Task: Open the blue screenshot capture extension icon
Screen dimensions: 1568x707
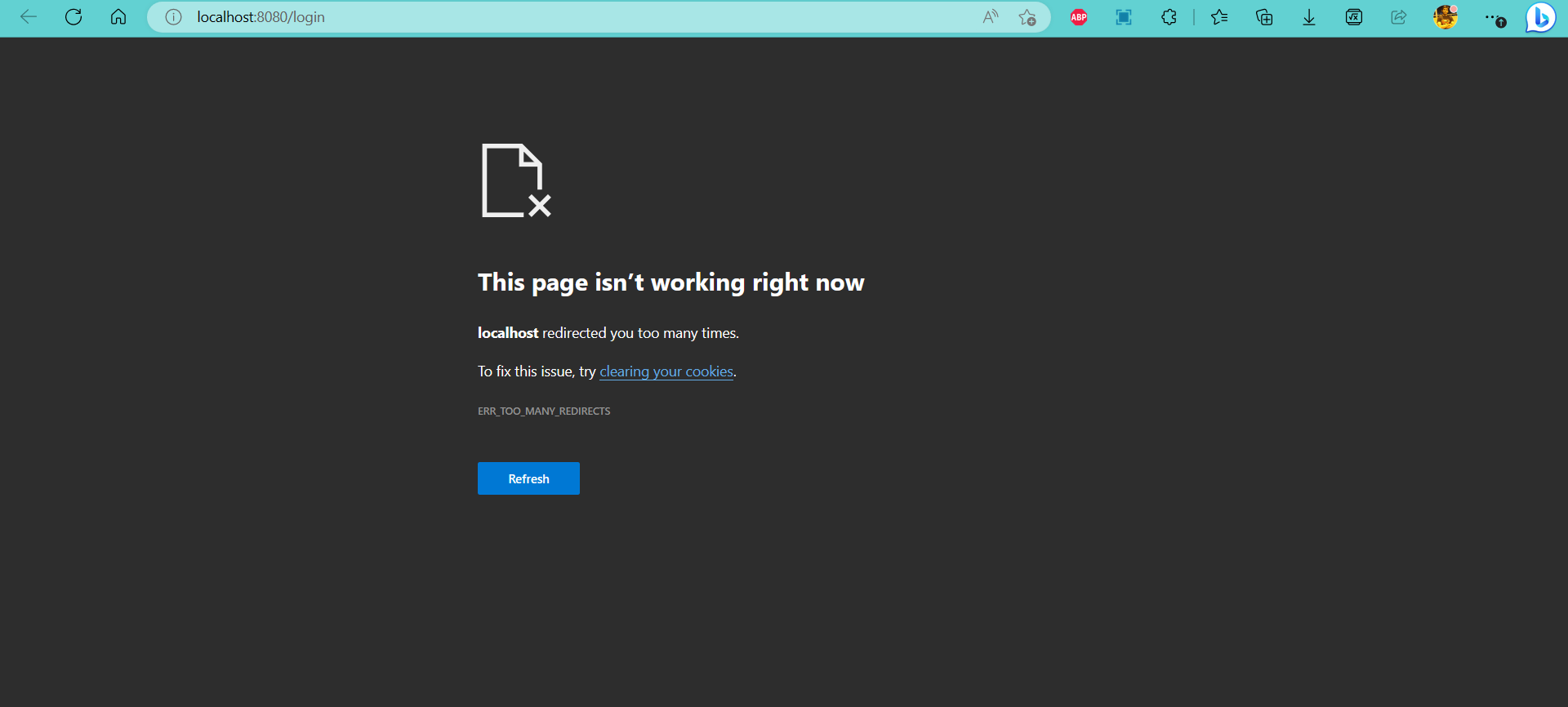Action: [x=1124, y=17]
